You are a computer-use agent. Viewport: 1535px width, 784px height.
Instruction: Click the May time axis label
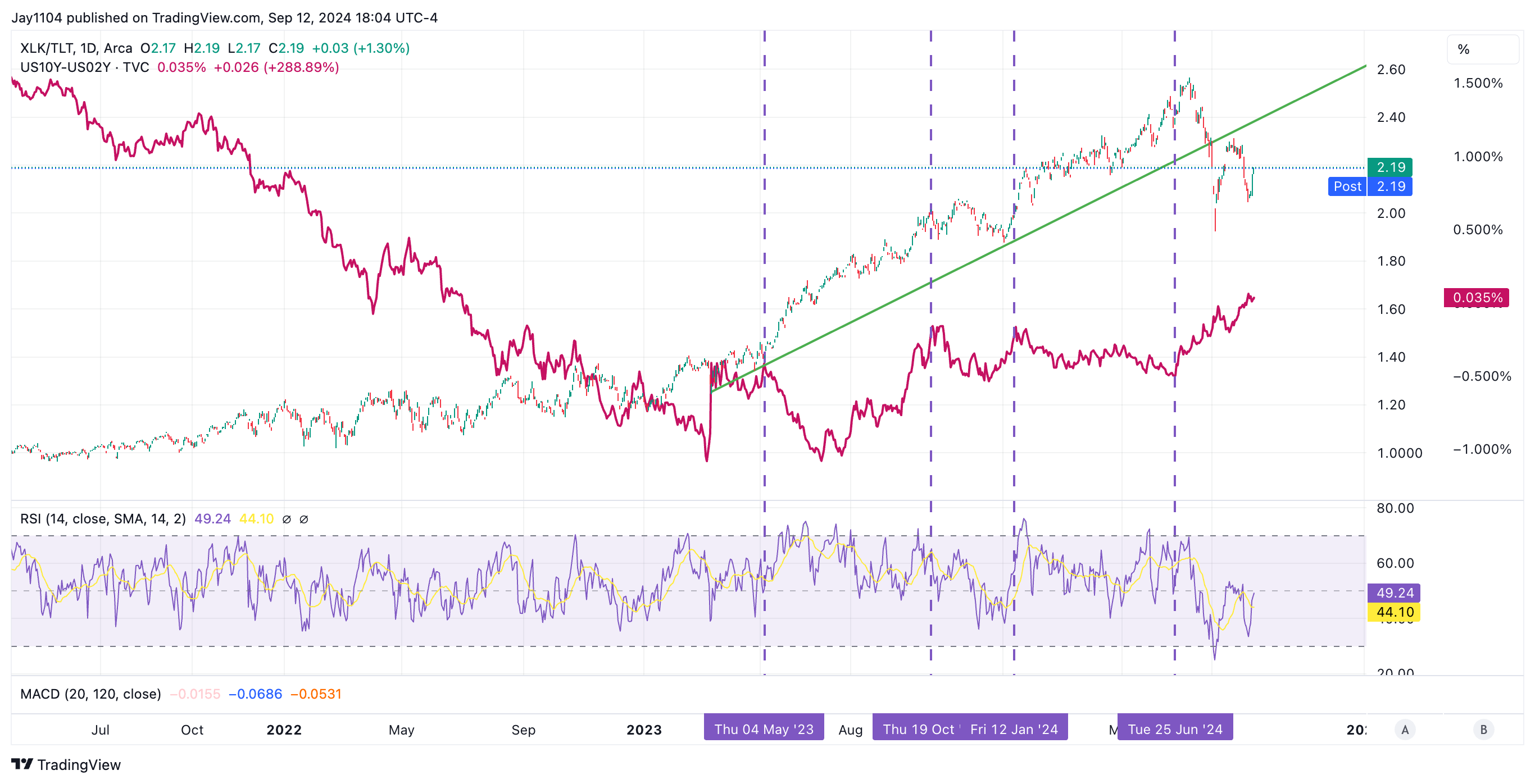coord(402,730)
